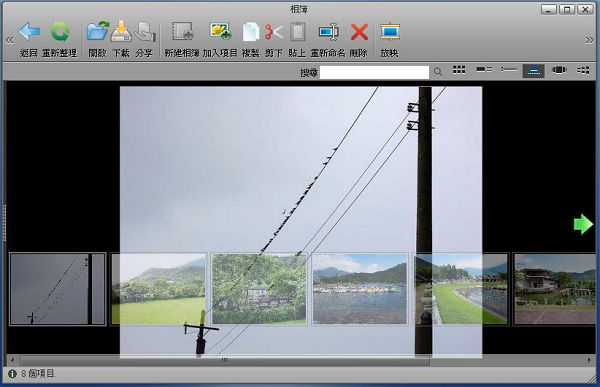This screenshot has height=387, width=600.
Task: Click the '8 個項目' status text
Action: click(39, 374)
